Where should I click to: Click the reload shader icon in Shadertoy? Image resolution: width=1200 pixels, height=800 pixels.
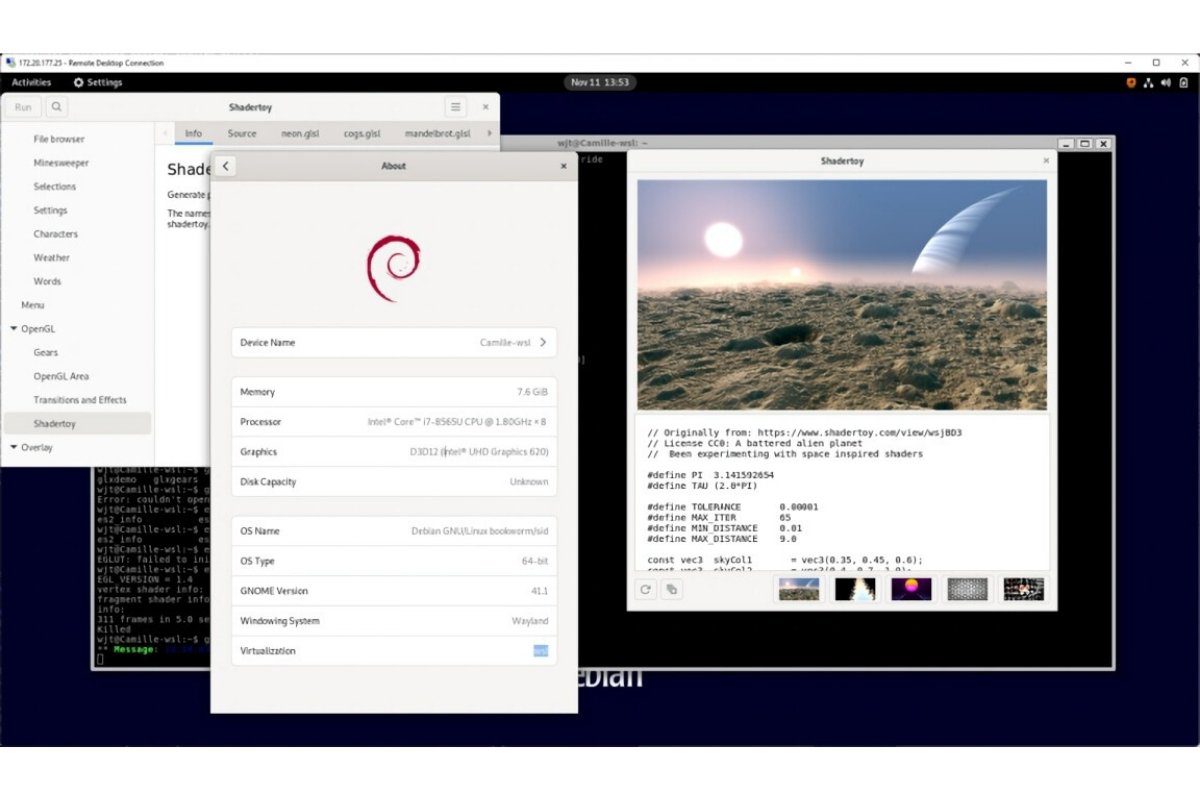pyautogui.click(x=646, y=589)
